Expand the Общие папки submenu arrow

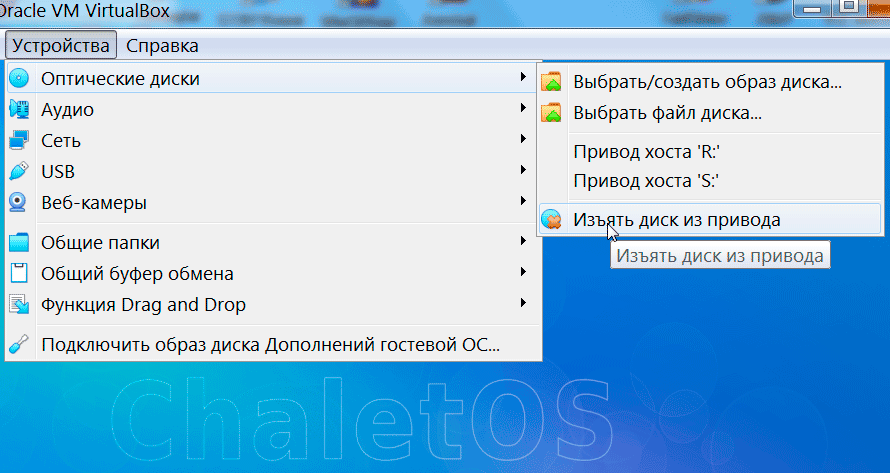tap(523, 242)
